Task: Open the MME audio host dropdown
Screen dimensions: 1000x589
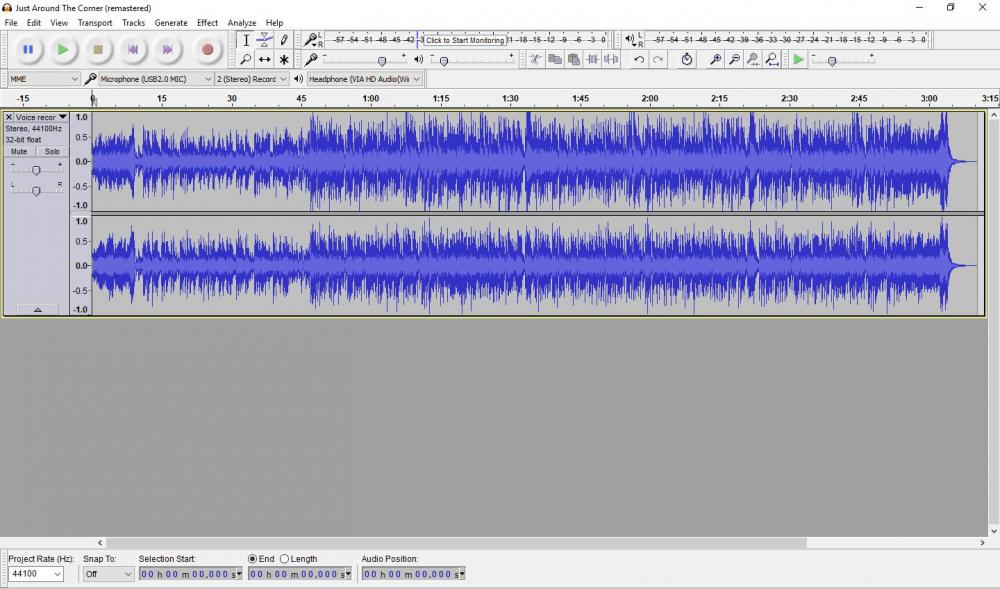Action: [x=44, y=78]
